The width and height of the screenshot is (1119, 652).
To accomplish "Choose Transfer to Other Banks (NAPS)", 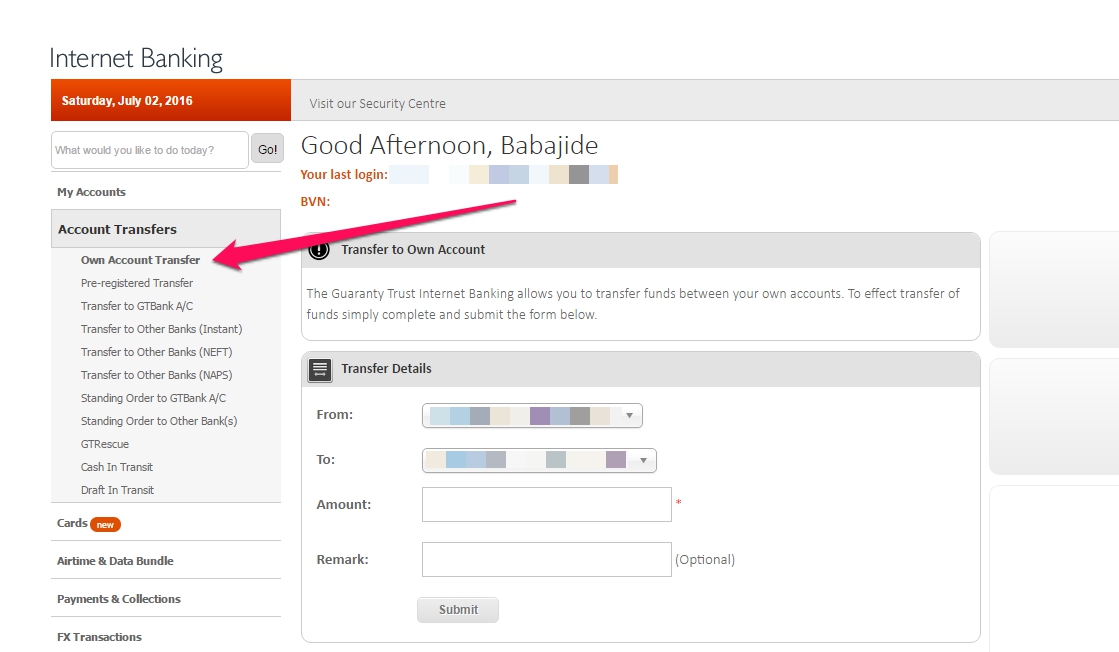I will 156,375.
